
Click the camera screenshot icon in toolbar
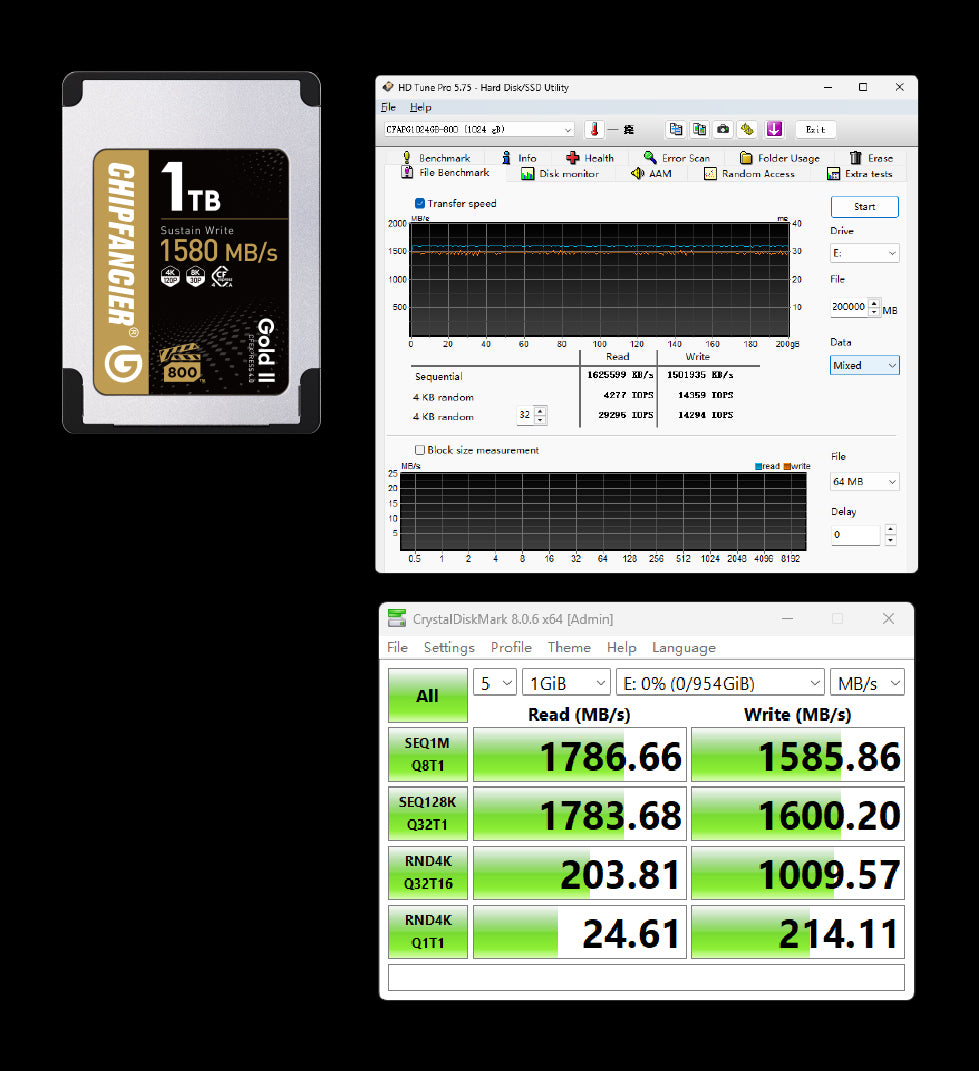pyautogui.click(x=723, y=129)
